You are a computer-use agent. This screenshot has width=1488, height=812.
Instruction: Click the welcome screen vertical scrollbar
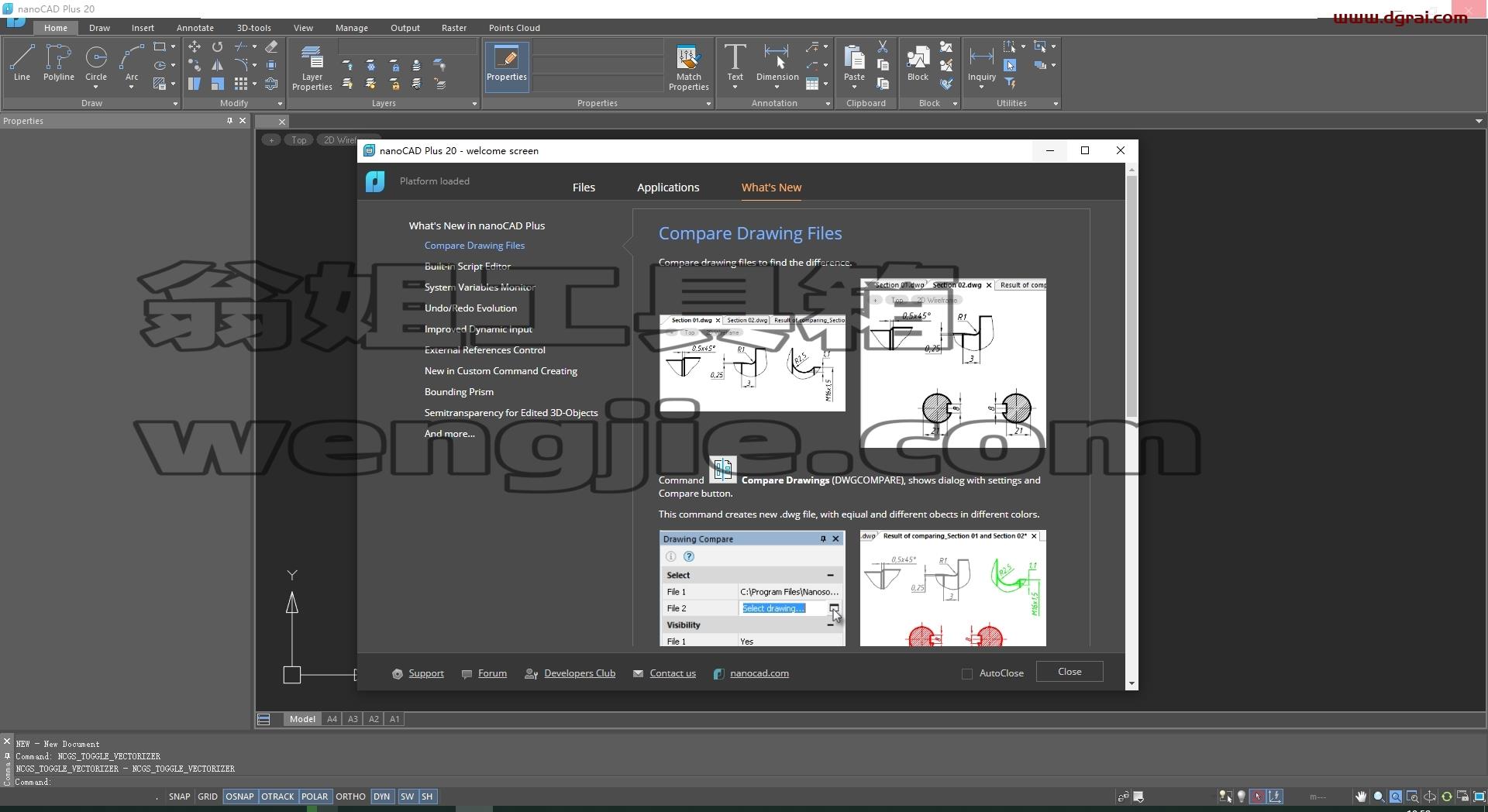point(1131,296)
